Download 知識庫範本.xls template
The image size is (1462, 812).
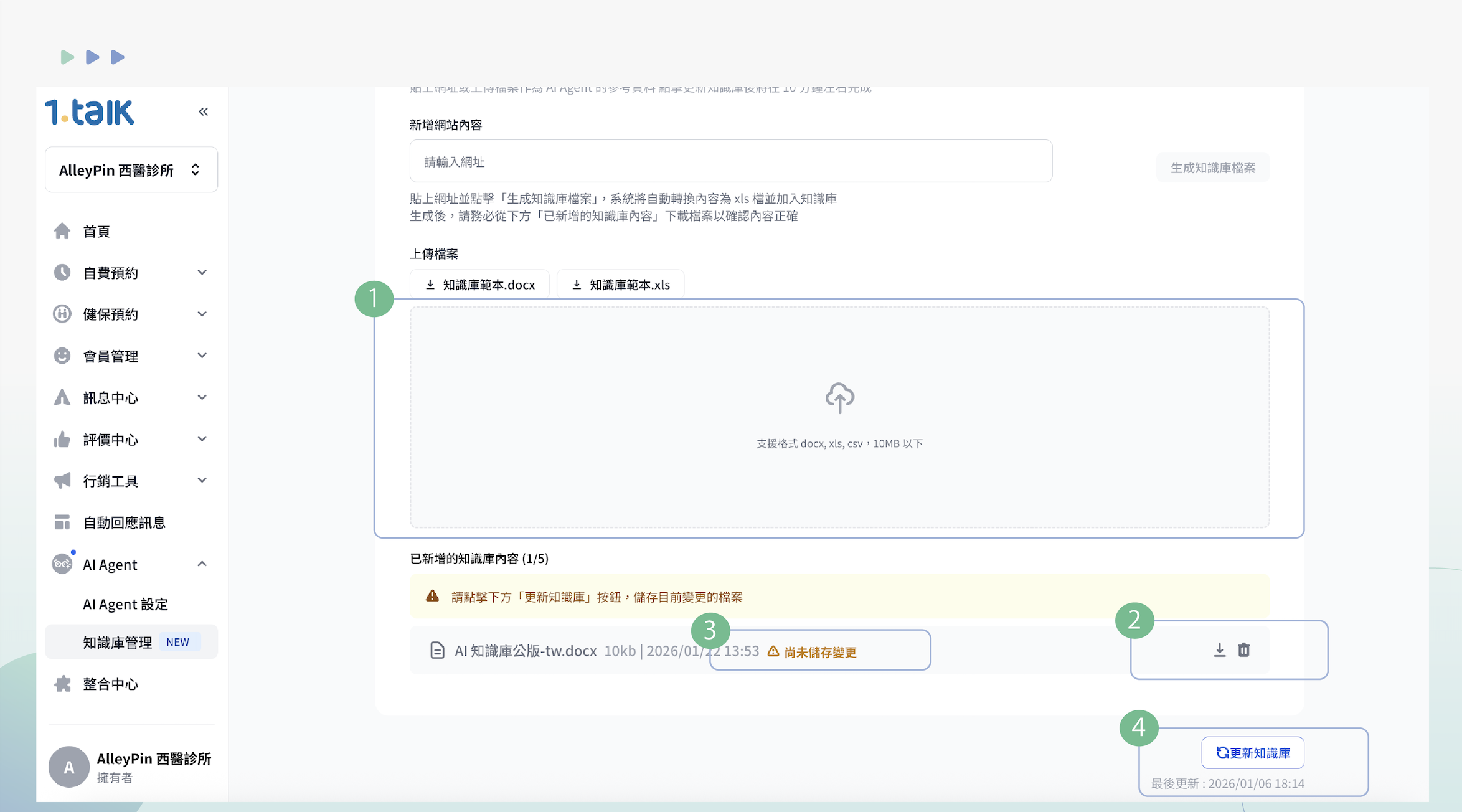621,285
